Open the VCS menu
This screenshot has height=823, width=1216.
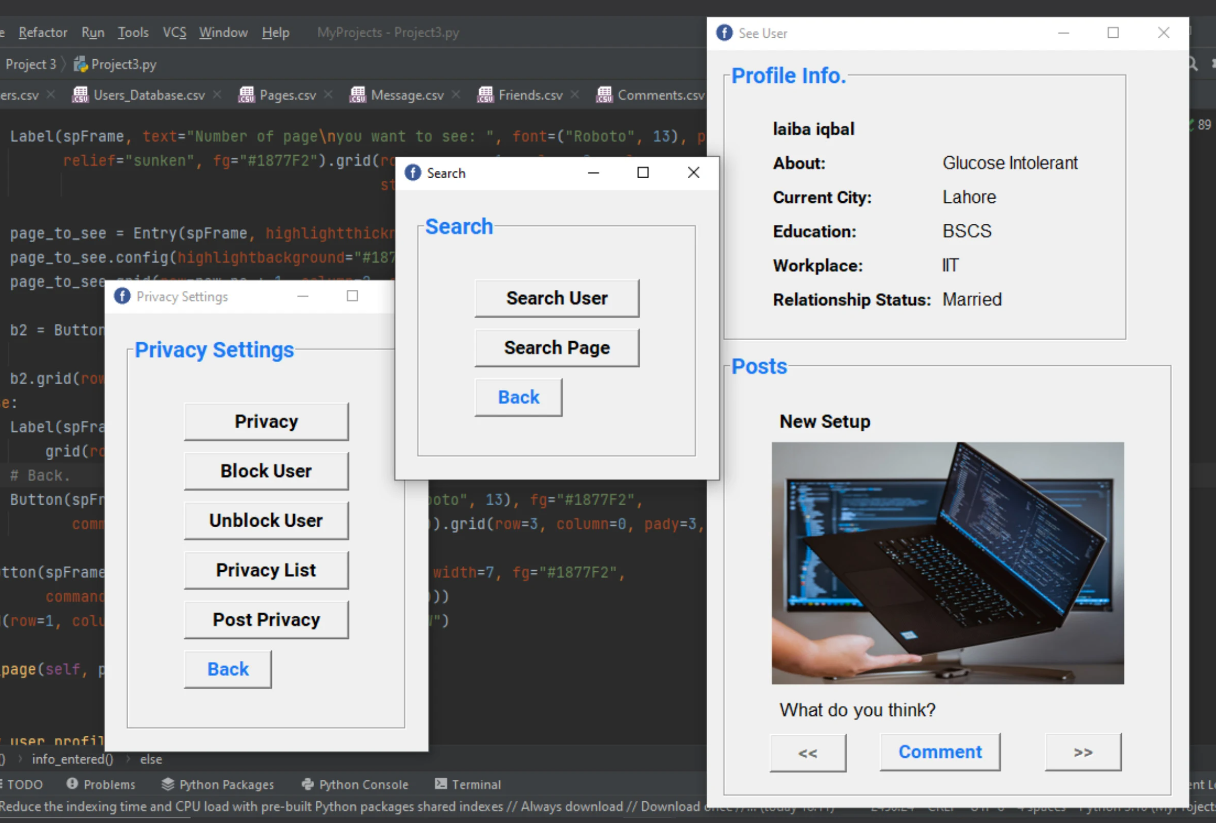(x=175, y=32)
